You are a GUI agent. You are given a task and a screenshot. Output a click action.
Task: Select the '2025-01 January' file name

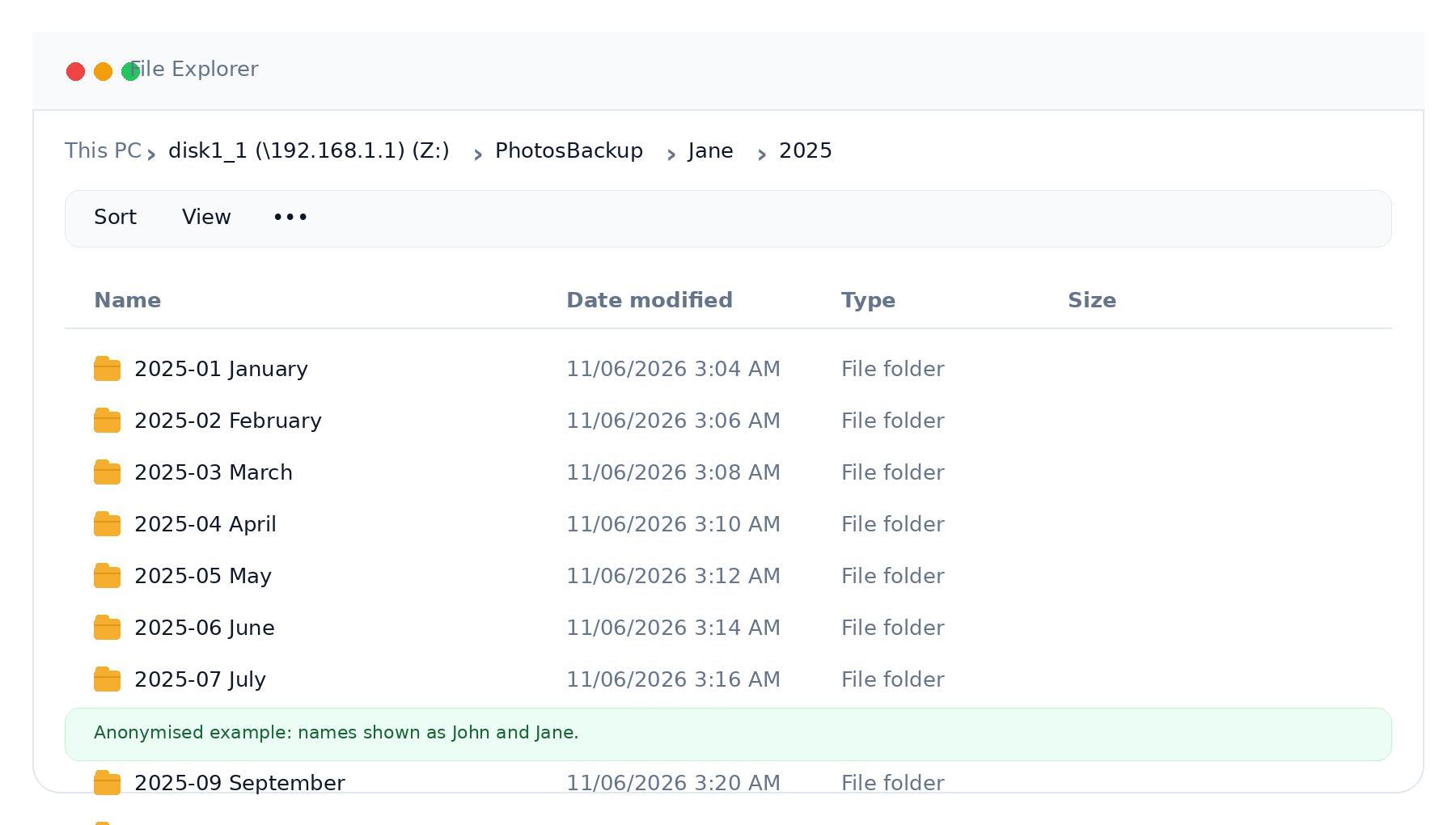(x=221, y=369)
